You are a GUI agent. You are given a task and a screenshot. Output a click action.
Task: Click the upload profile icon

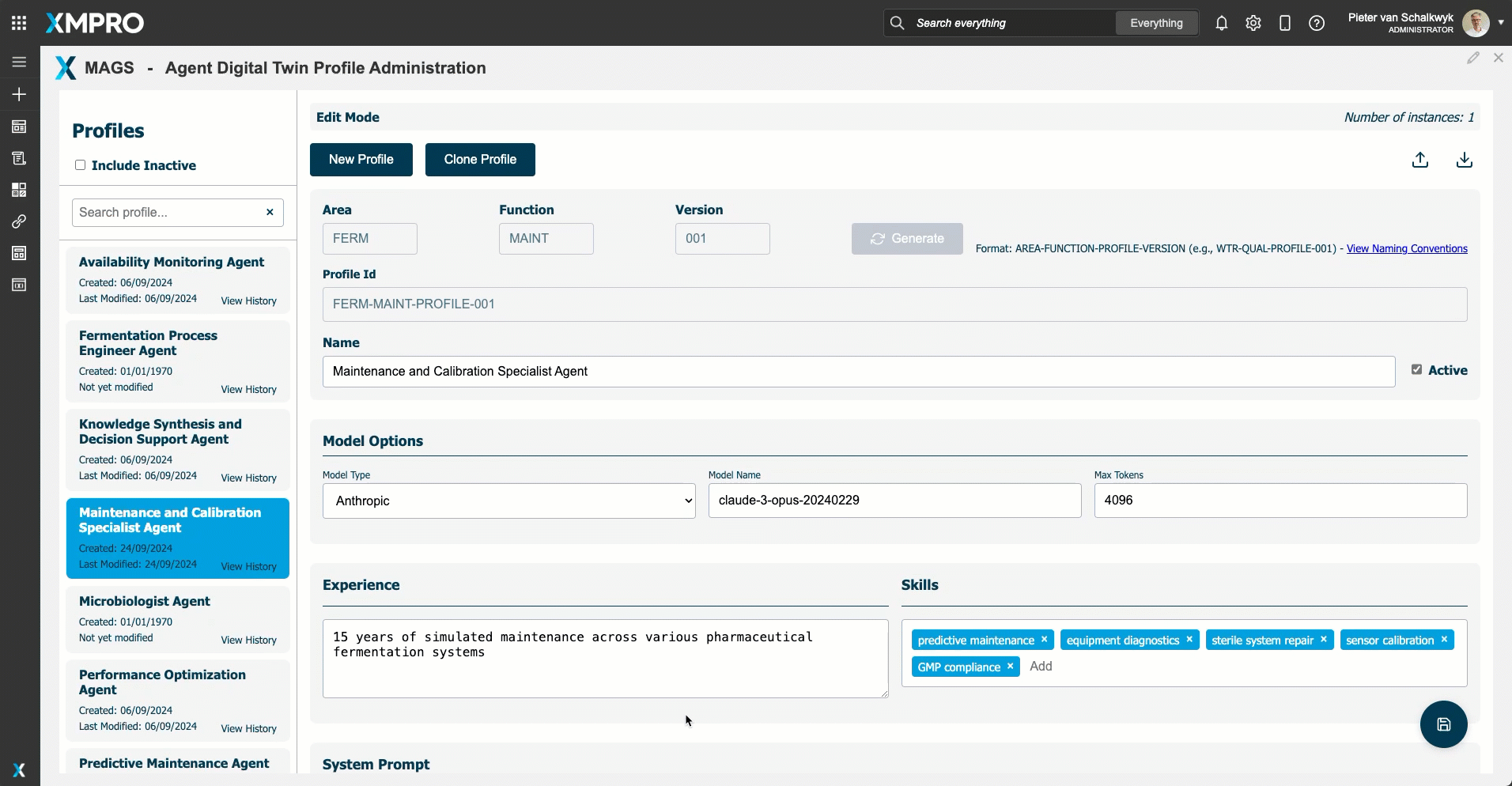(x=1419, y=160)
